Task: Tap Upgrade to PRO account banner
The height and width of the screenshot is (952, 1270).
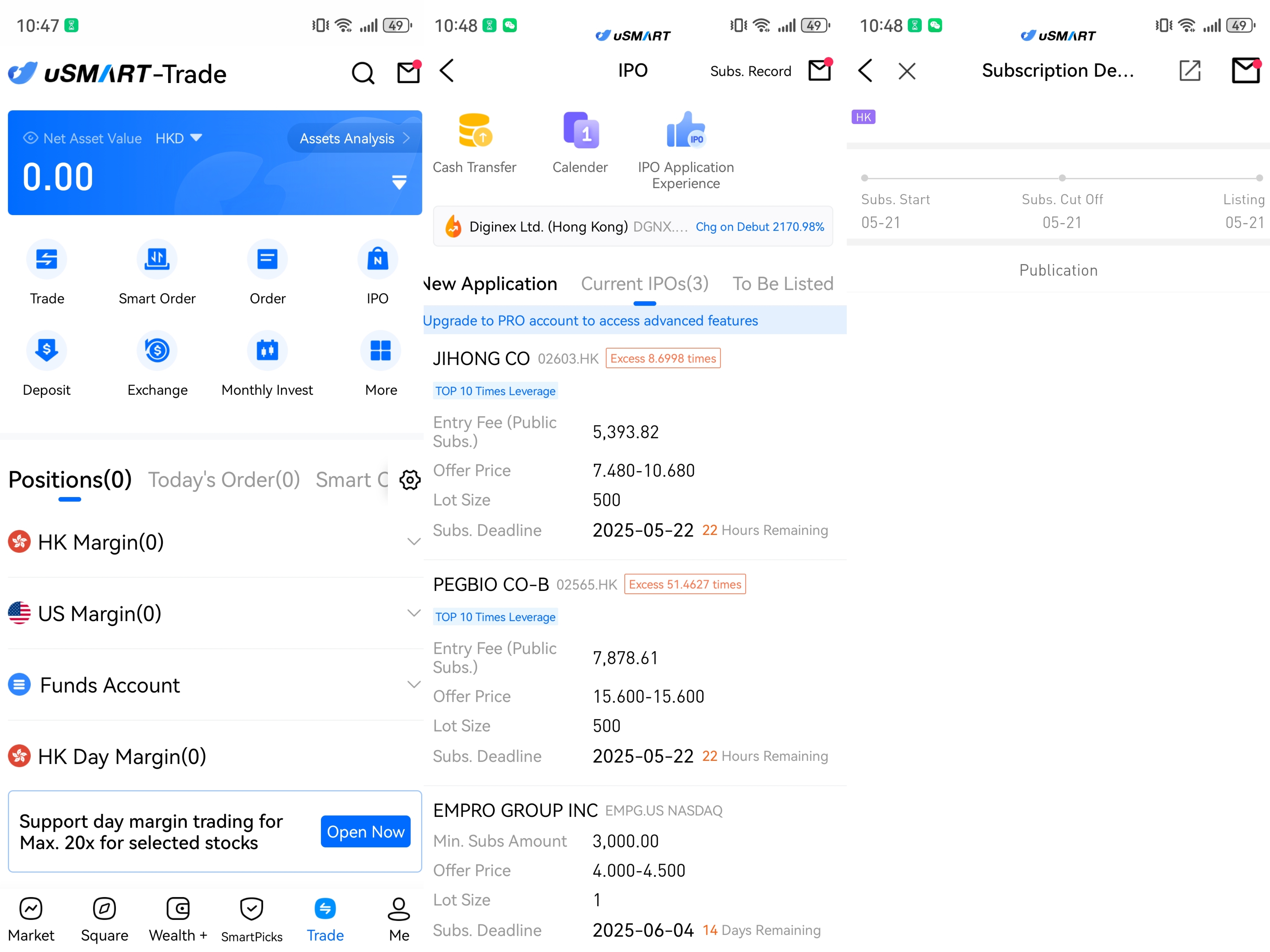Action: point(634,320)
